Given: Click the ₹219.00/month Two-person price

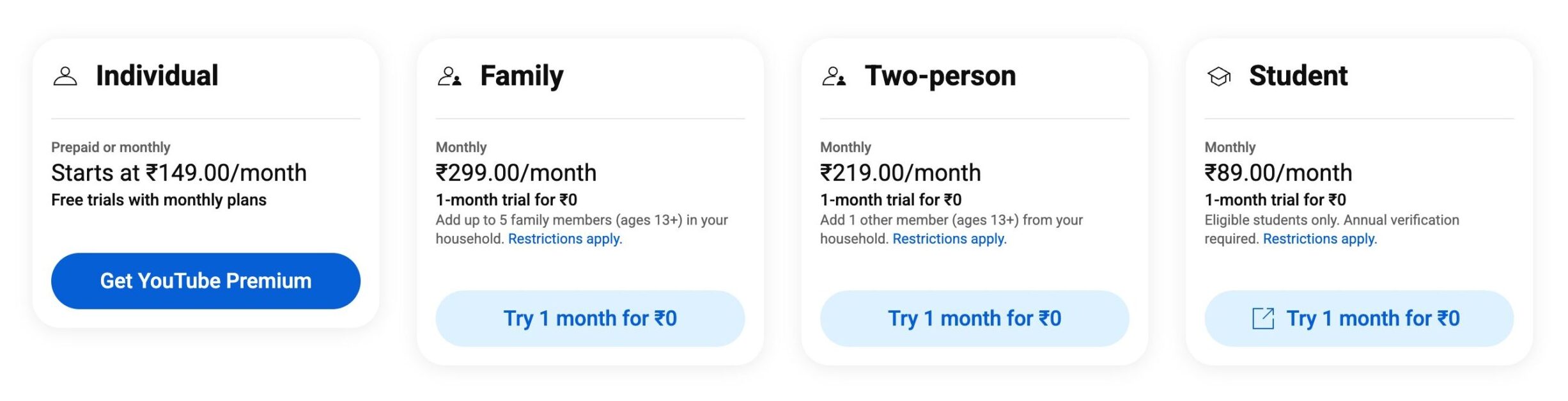Looking at the screenshot, I should (900, 173).
